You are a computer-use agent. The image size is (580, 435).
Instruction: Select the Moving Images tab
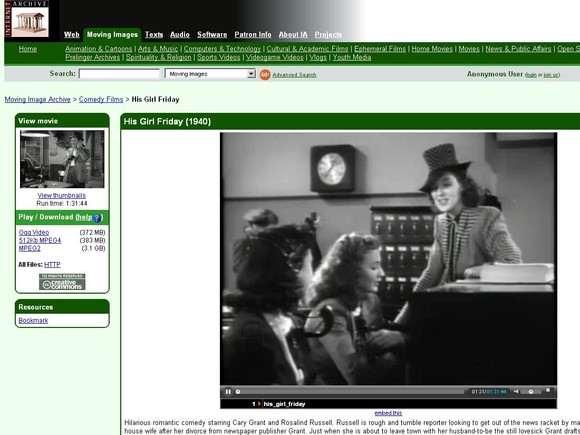[x=112, y=34]
